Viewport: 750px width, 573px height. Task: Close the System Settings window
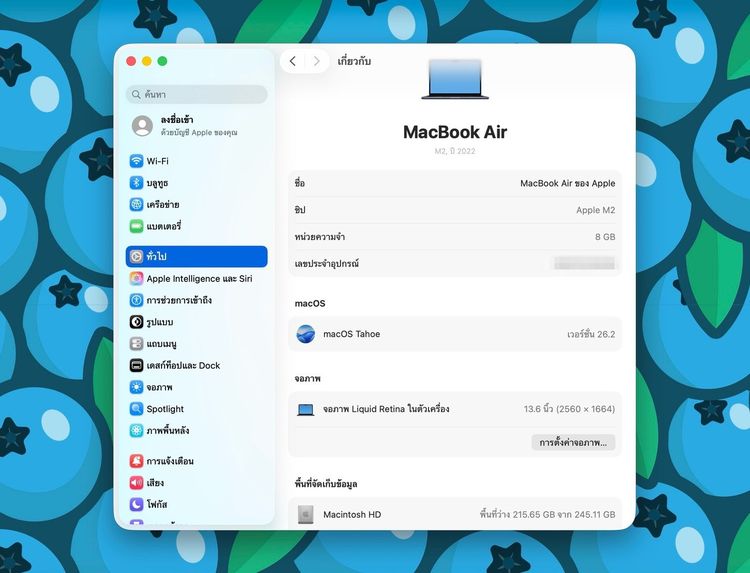(x=131, y=61)
